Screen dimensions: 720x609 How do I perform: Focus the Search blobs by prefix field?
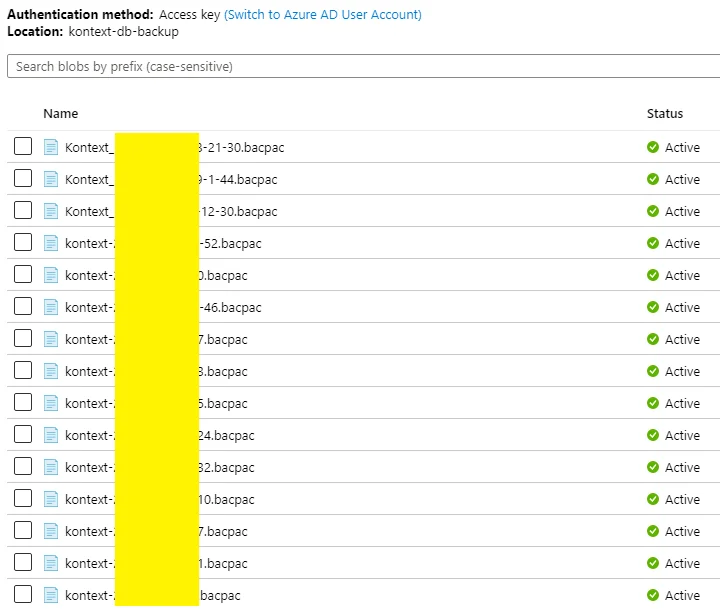(360, 67)
